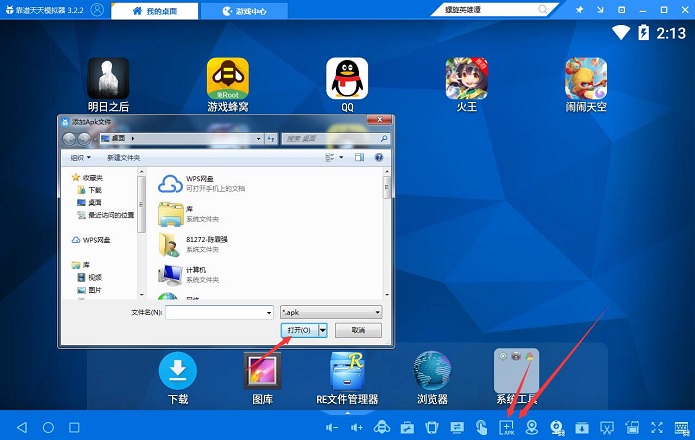
Task: Click the rotate screen icon
Action: coord(632,427)
